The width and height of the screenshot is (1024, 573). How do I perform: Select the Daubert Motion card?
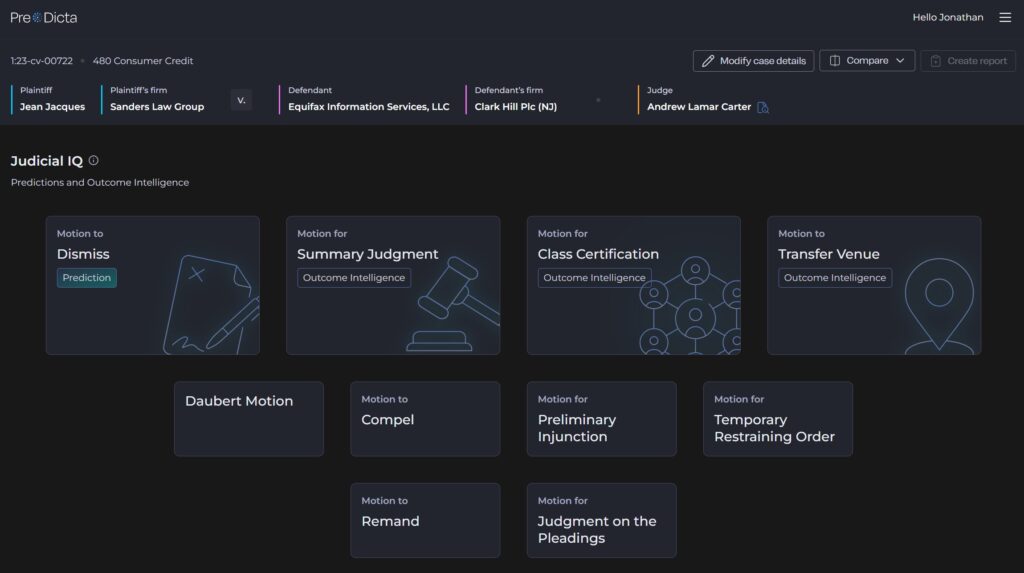click(x=249, y=419)
